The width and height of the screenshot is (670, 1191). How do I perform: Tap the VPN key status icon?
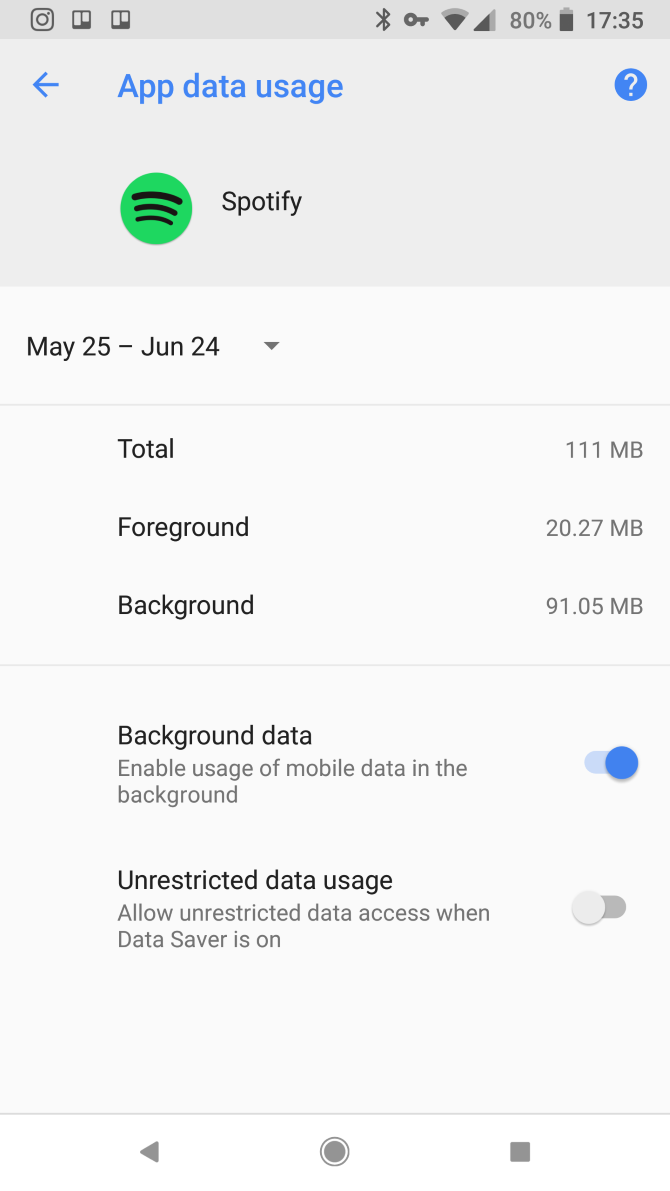[x=416, y=20]
